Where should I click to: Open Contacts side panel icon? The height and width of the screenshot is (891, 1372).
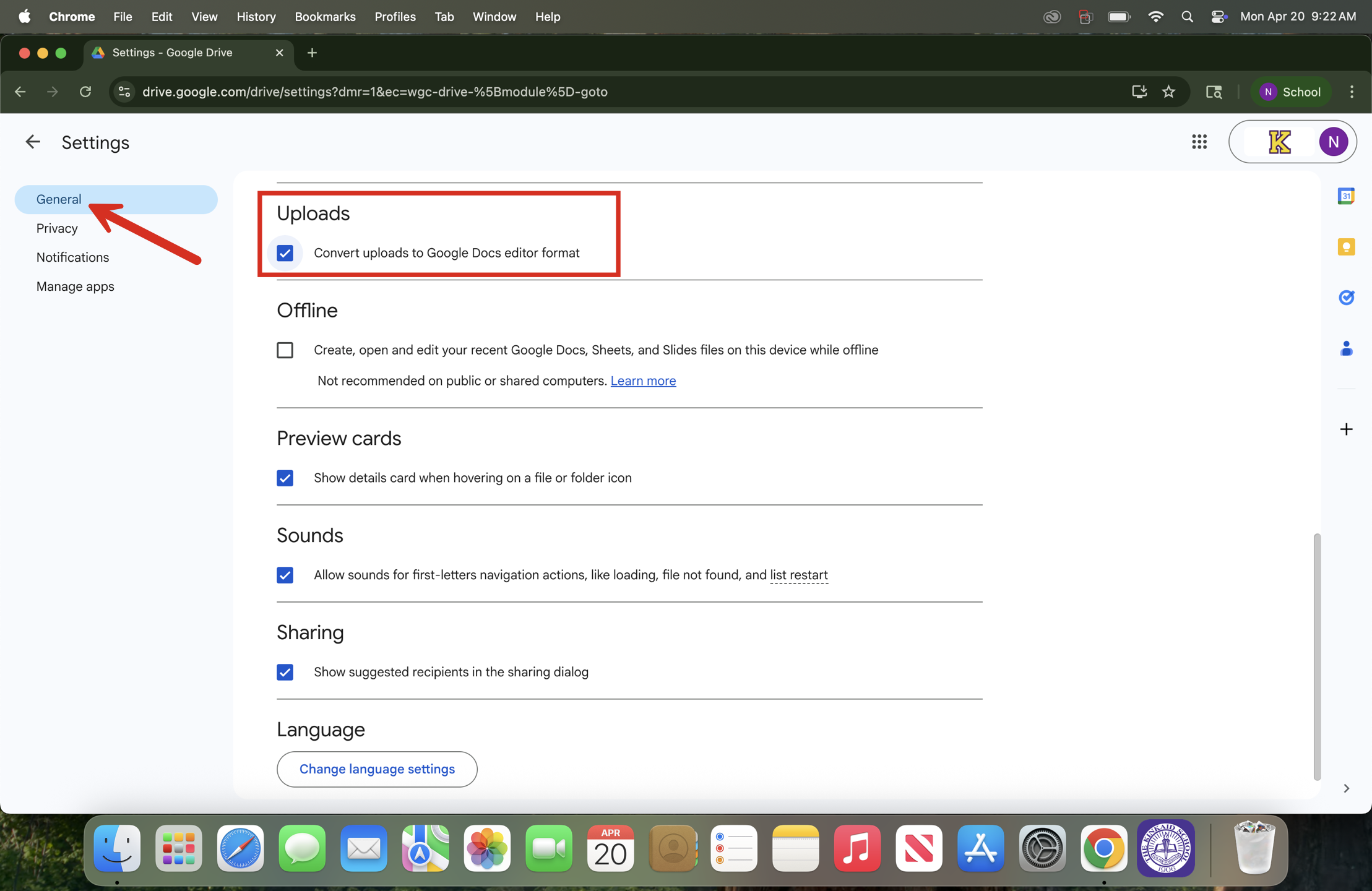tap(1345, 348)
